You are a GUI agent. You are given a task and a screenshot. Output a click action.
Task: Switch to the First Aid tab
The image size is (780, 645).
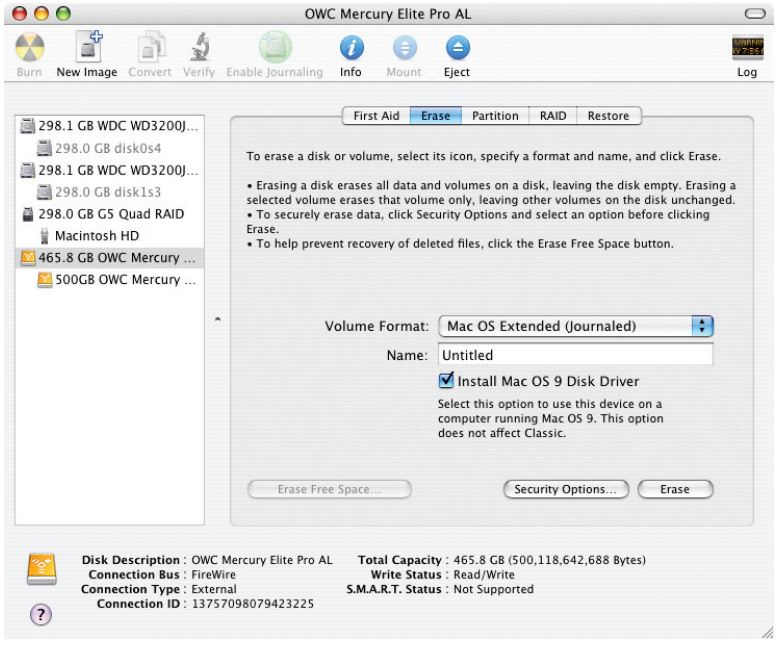(x=376, y=116)
